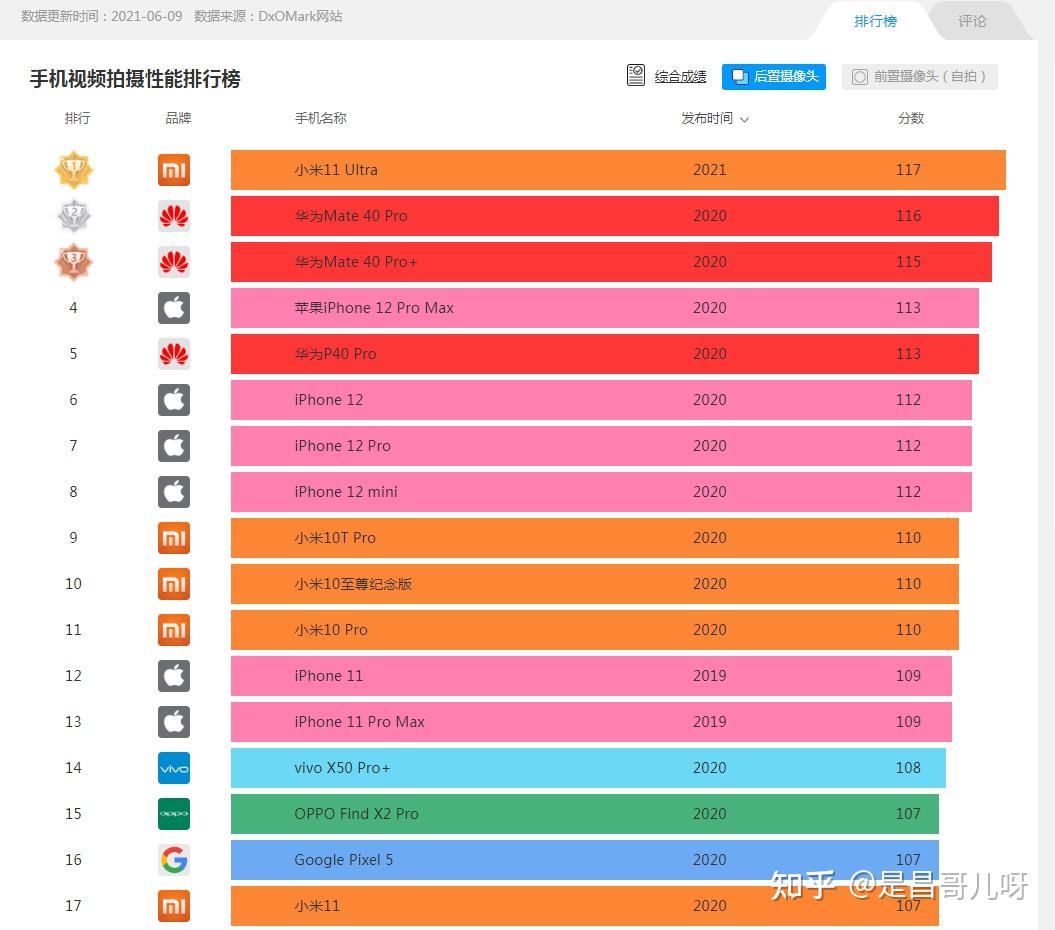Select the 综合成绩 overall score option
Viewport: 1055px width, 930px height.
(667, 76)
